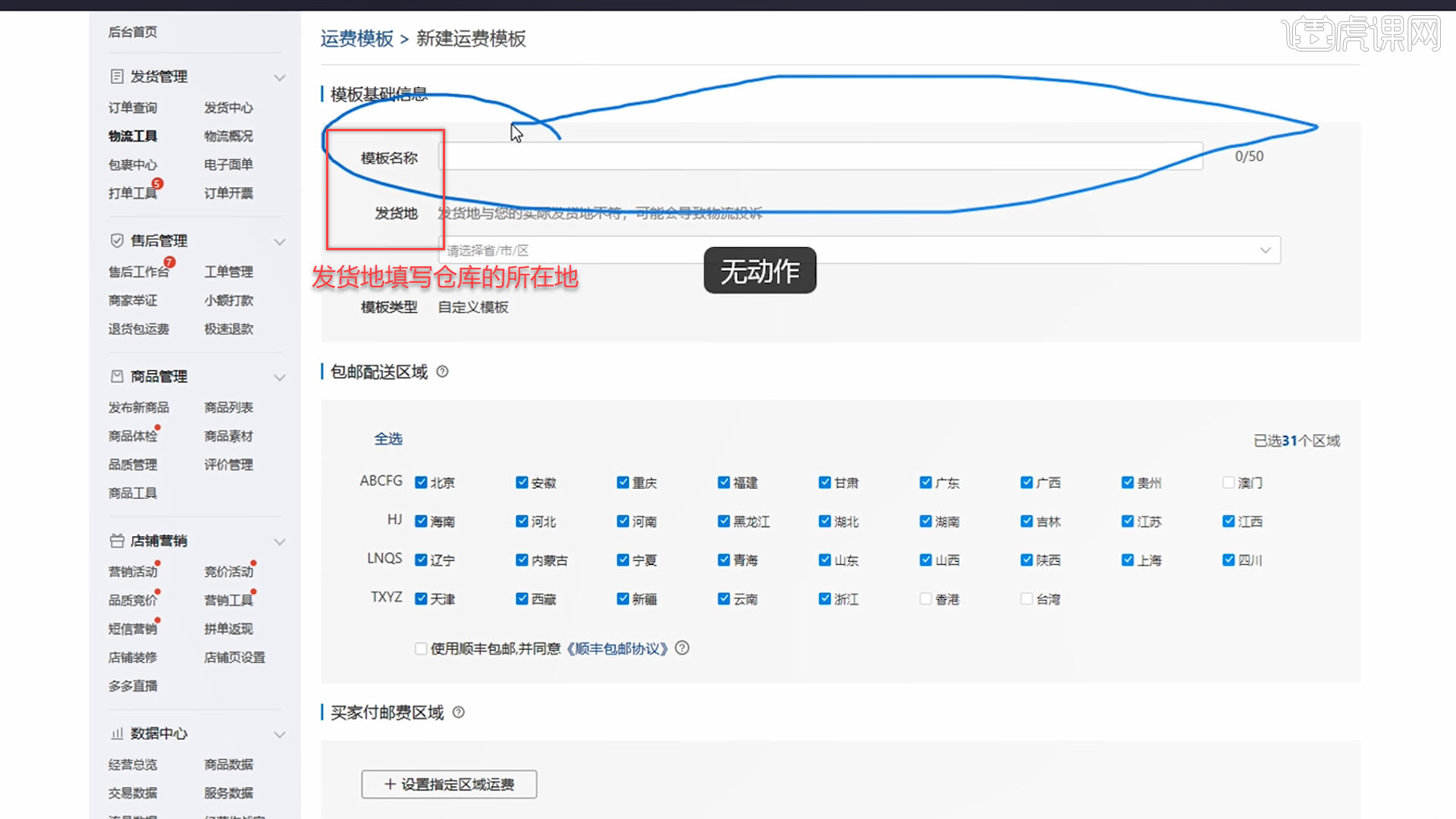
Task: Open 经营总览 menu item
Action: pyautogui.click(x=133, y=765)
